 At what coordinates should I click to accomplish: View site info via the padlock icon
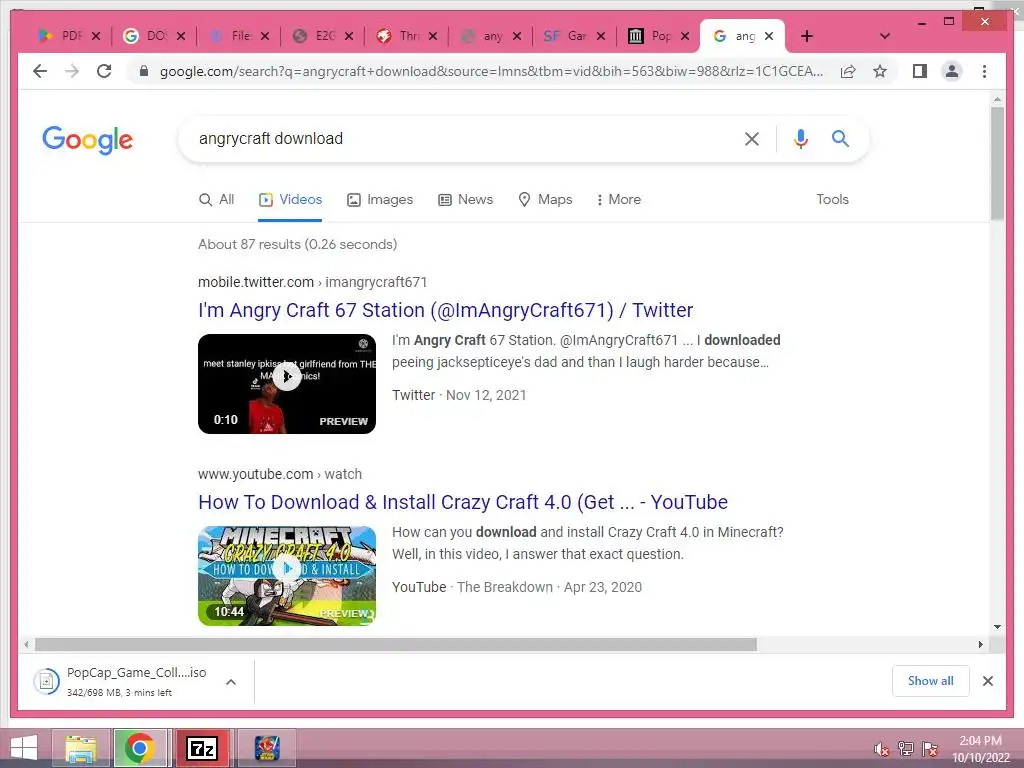tap(144, 71)
